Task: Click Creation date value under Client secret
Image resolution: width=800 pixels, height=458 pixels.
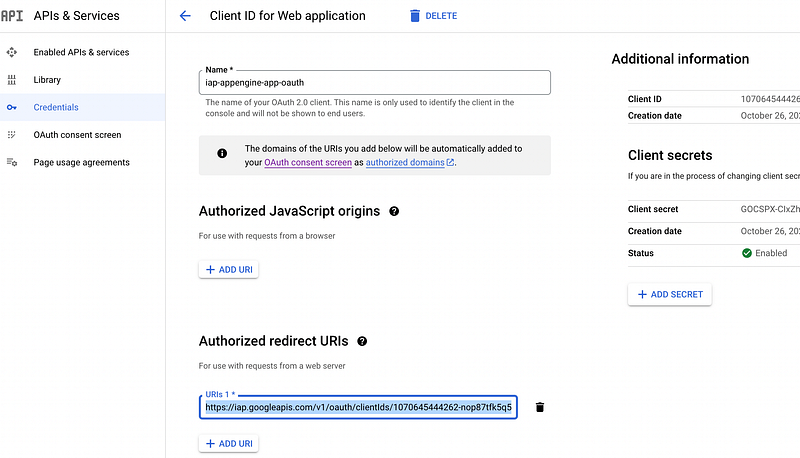Action: 770,231
